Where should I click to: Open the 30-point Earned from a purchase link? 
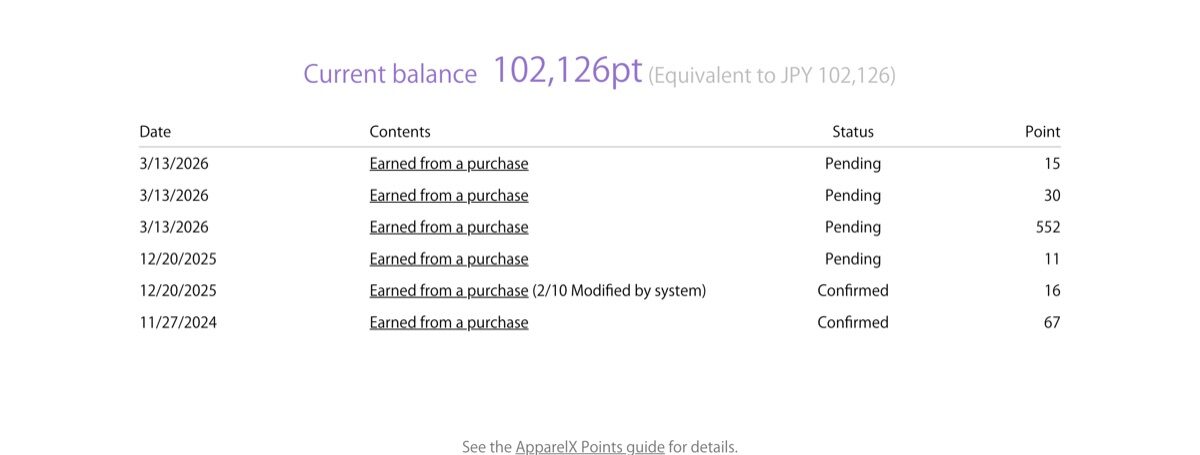pos(449,195)
